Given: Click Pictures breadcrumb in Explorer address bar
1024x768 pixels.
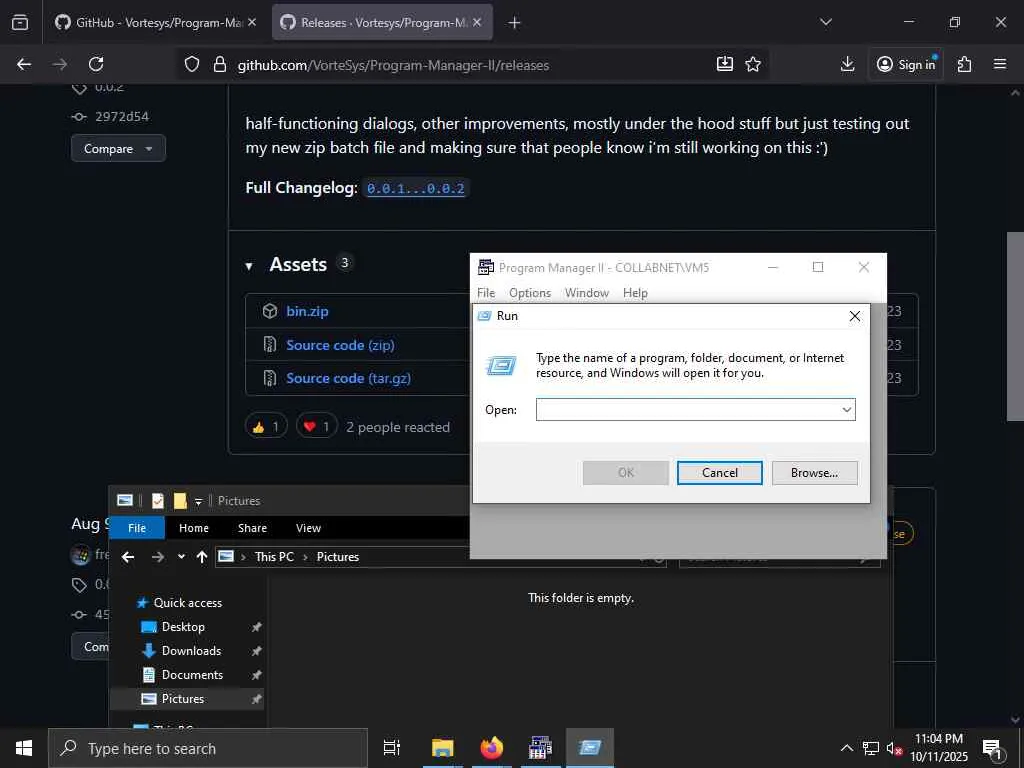Looking at the screenshot, I should 338,557.
